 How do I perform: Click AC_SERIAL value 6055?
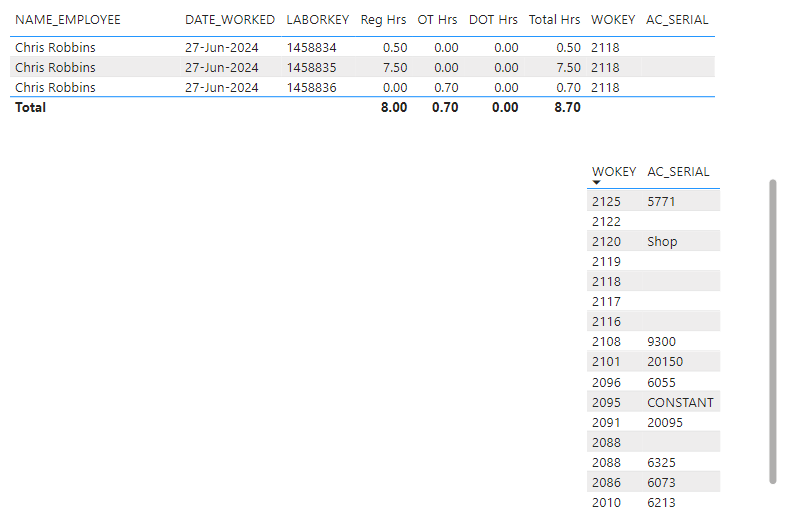click(x=661, y=382)
